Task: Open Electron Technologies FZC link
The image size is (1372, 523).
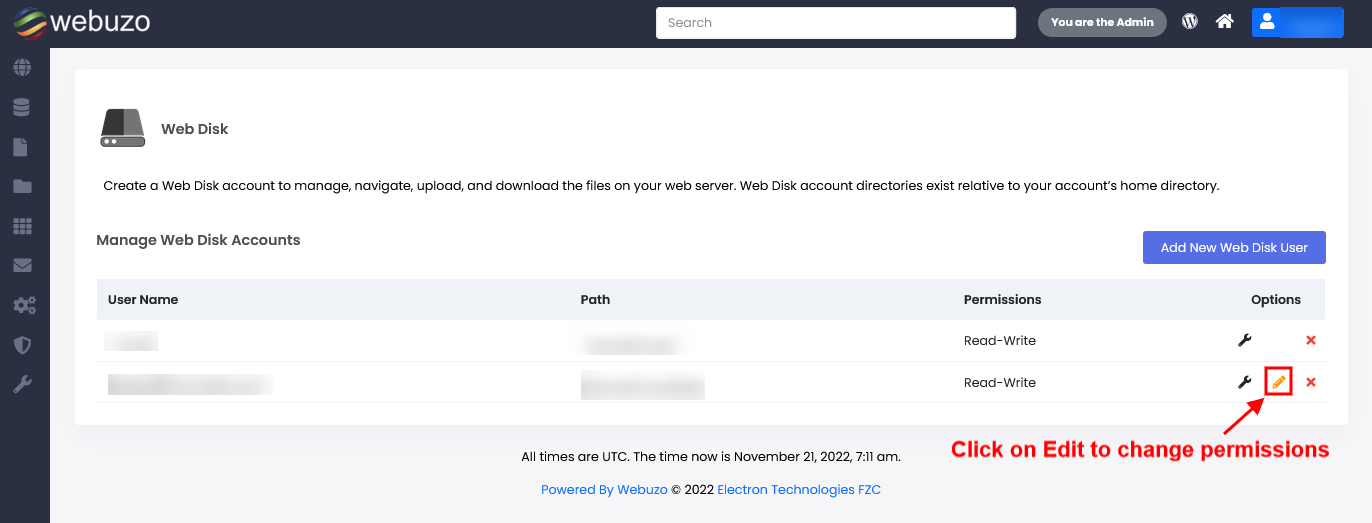Action: click(799, 490)
